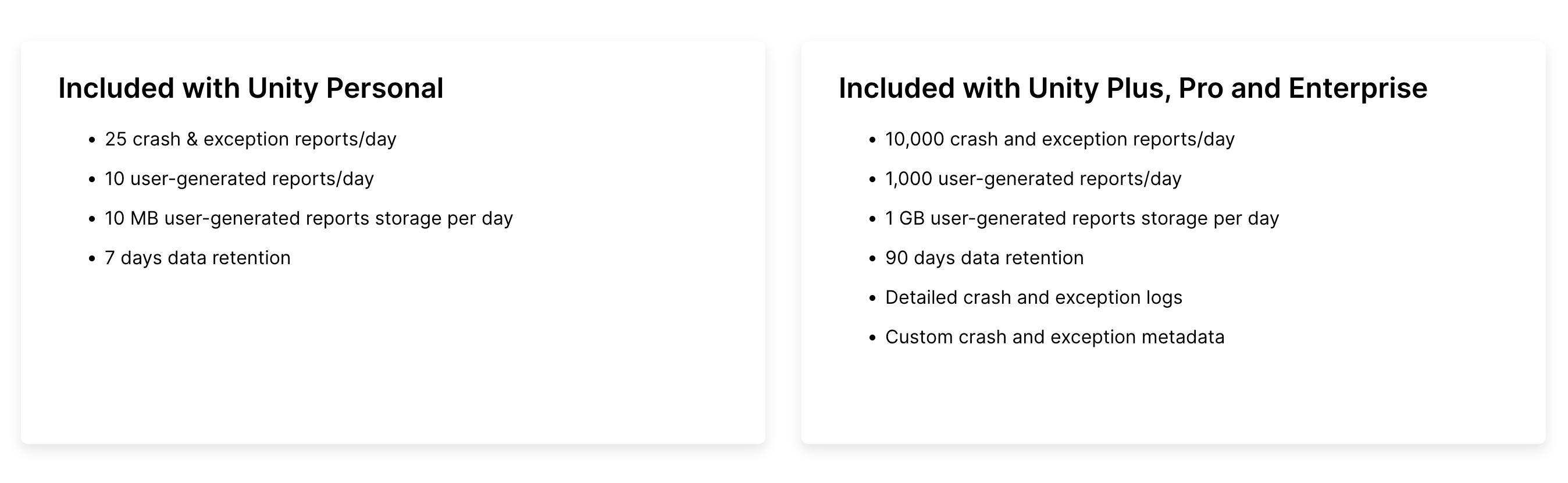Click "Custom crash and exception metadata" item
Viewport: 1568px width, 483px height.
click(x=1054, y=338)
